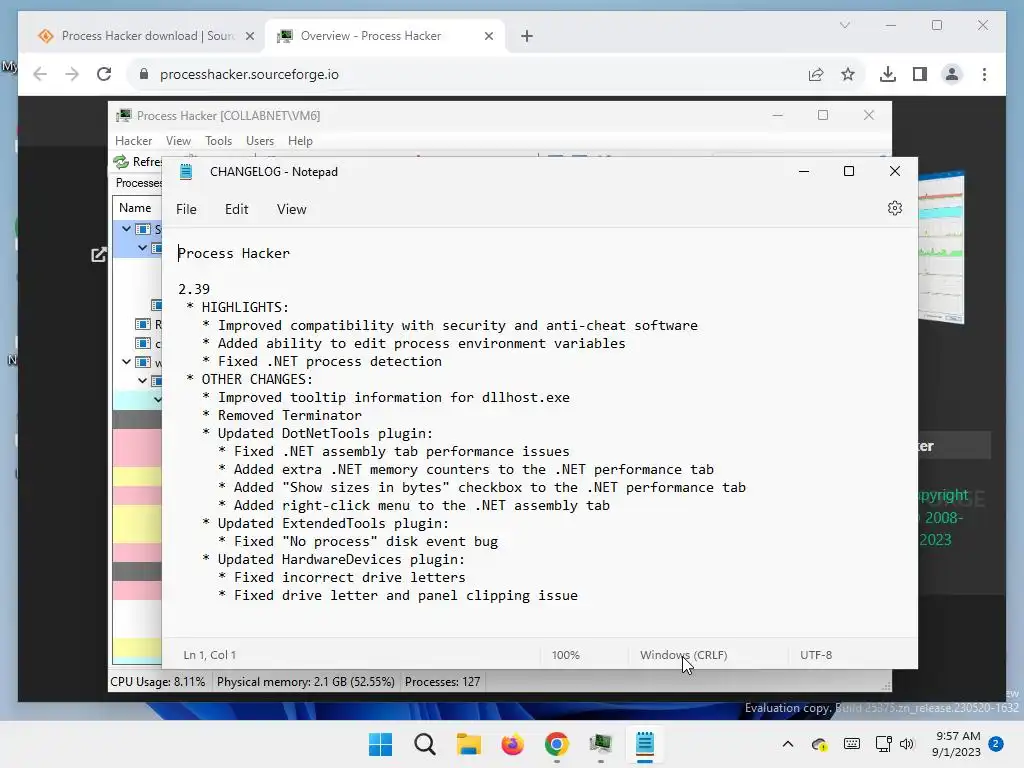The height and width of the screenshot is (768, 1024).
Task: Share this page via the share icon
Action: point(816,74)
